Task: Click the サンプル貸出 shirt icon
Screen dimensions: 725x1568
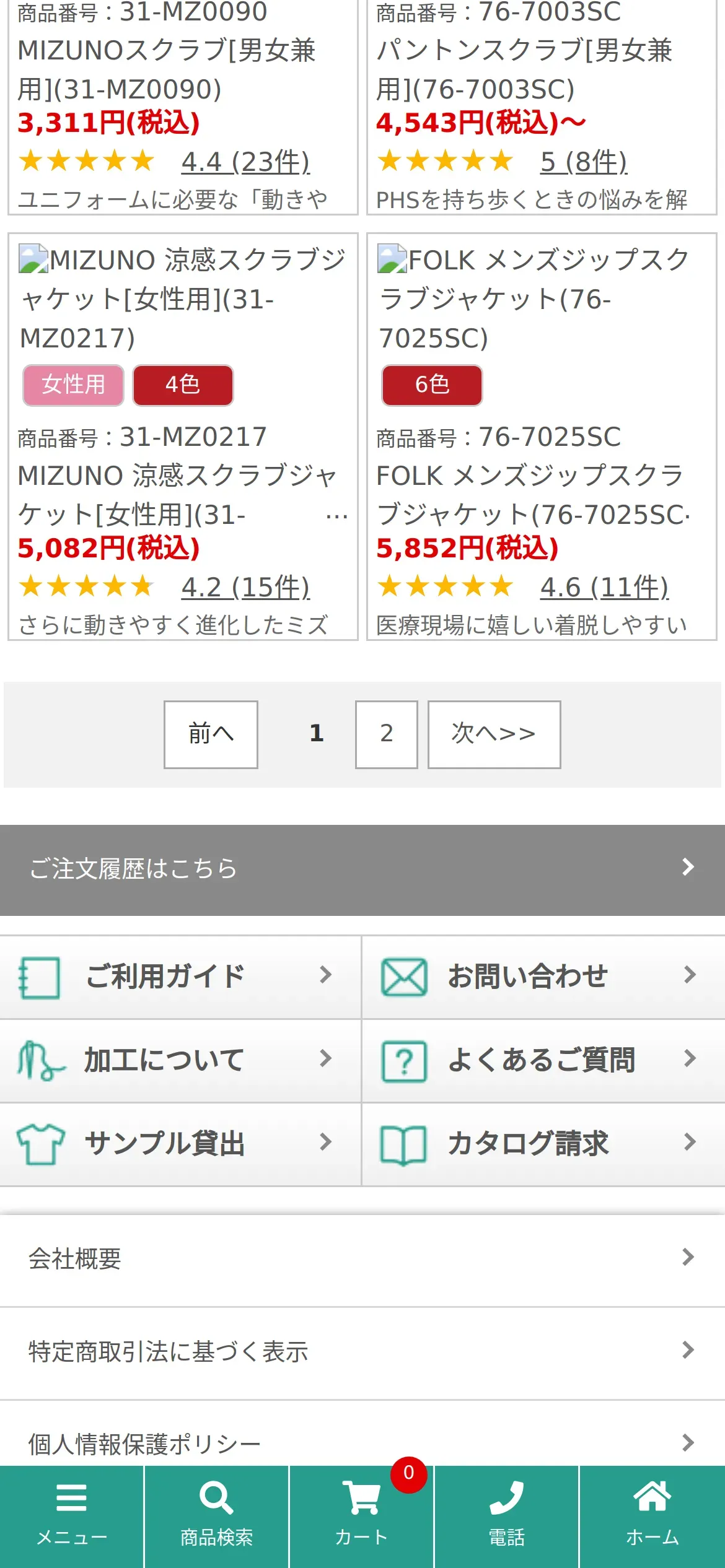Action: (41, 1144)
